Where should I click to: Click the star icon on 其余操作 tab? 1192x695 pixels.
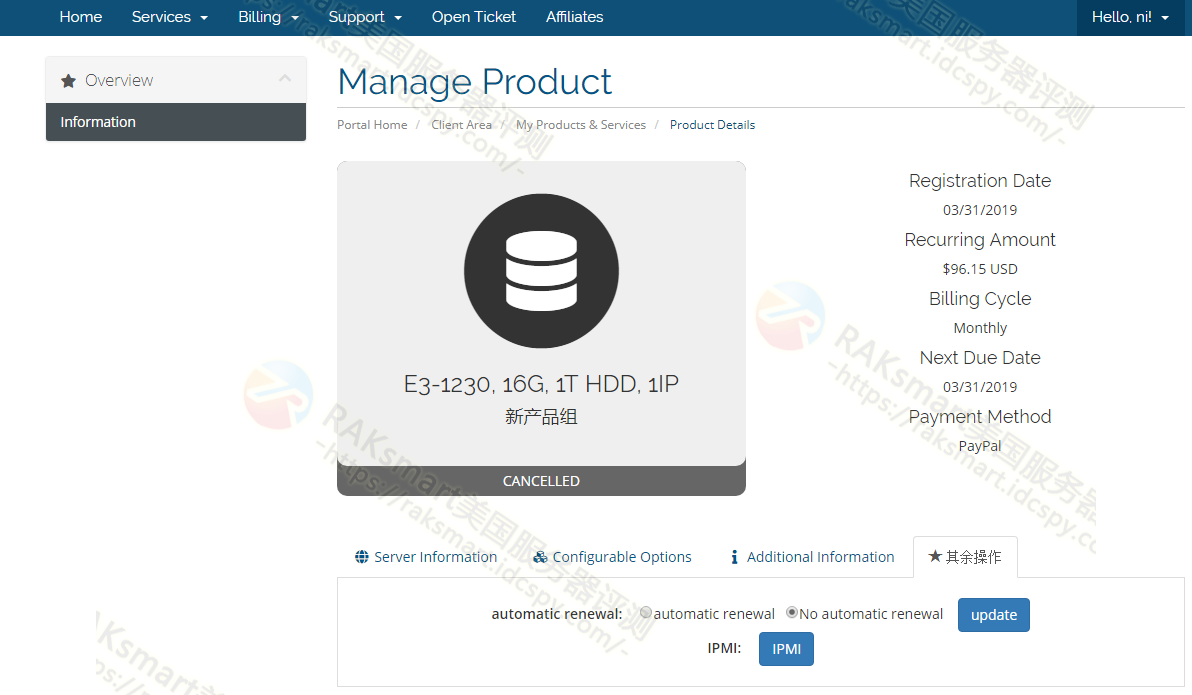[935, 556]
